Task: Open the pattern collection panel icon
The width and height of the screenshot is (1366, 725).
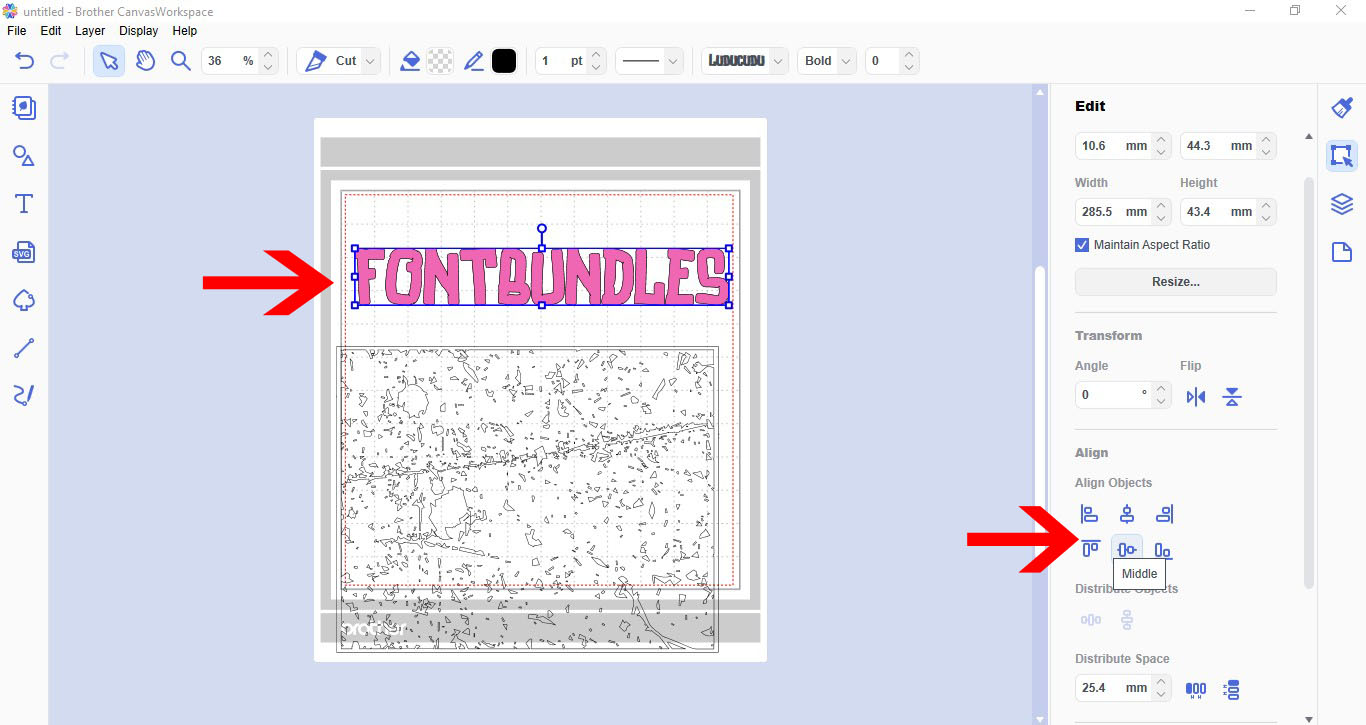Action: pyautogui.click(x=24, y=108)
